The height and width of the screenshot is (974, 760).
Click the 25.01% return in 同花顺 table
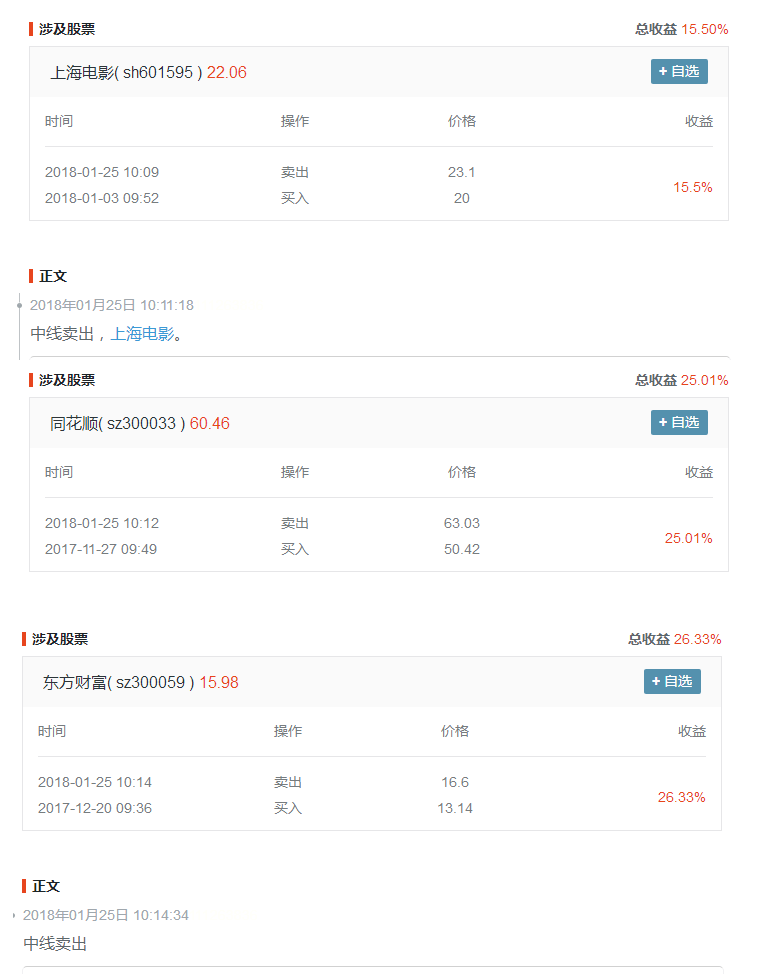688,538
